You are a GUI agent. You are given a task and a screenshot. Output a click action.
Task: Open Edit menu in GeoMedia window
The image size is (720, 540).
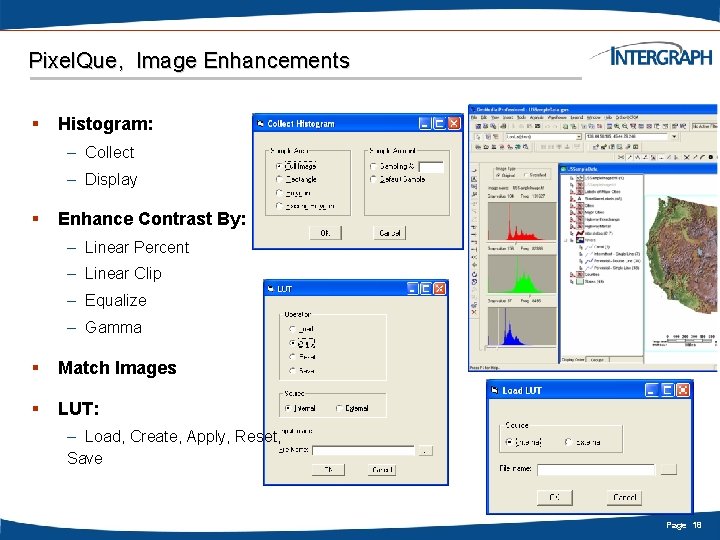pyautogui.click(x=484, y=118)
